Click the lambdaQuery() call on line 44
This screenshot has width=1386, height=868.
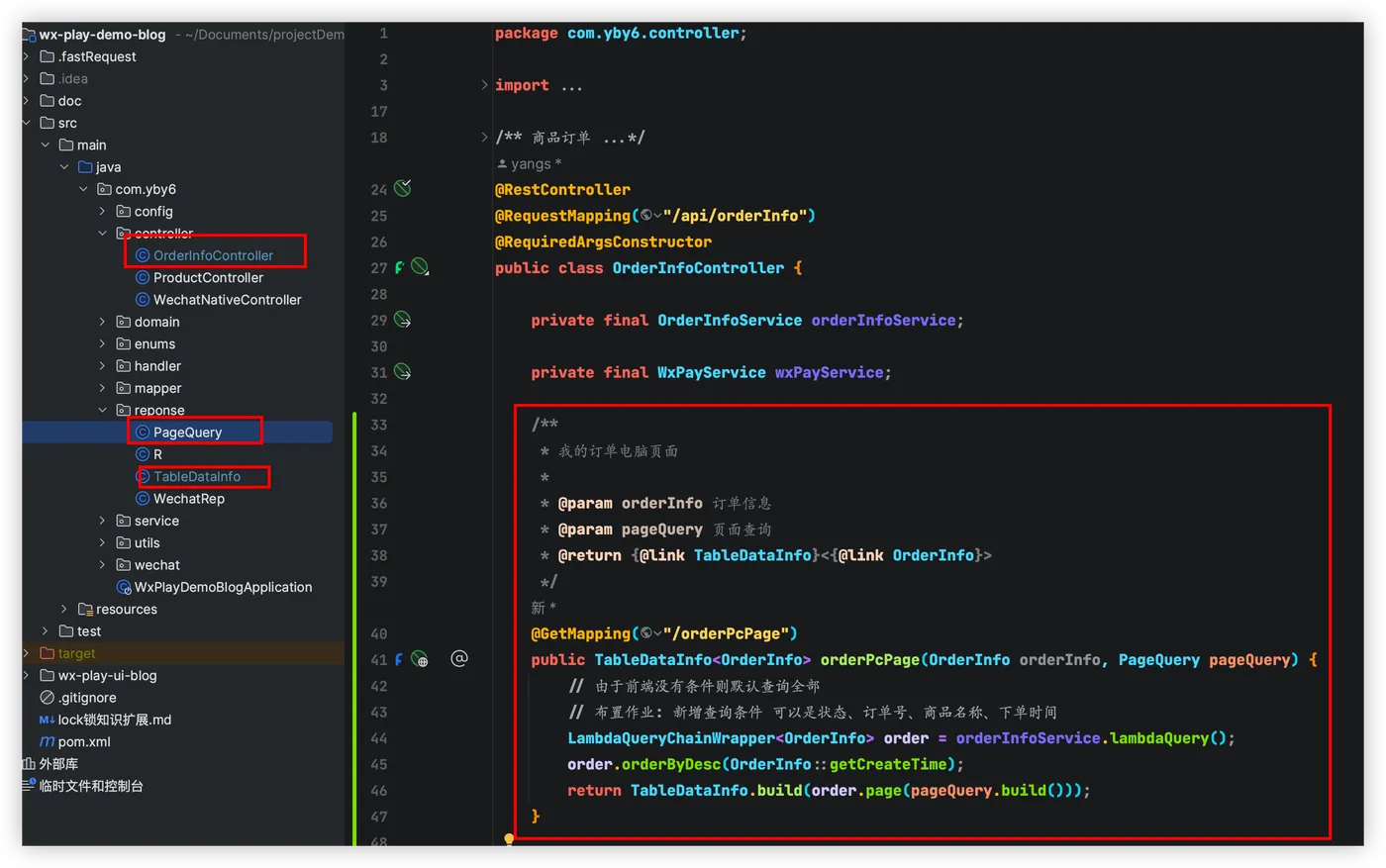pyautogui.click(x=1168, y=738)
